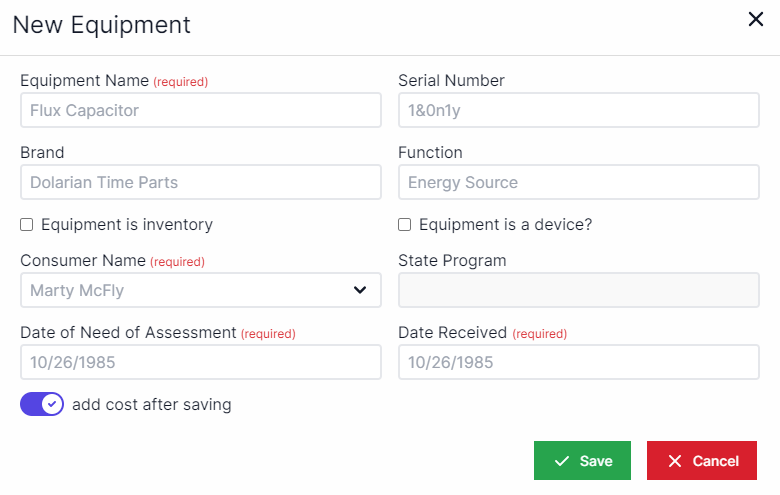Focus the Date of Need of Assessment field
The image size is (780, 495).
coord(200,362)
